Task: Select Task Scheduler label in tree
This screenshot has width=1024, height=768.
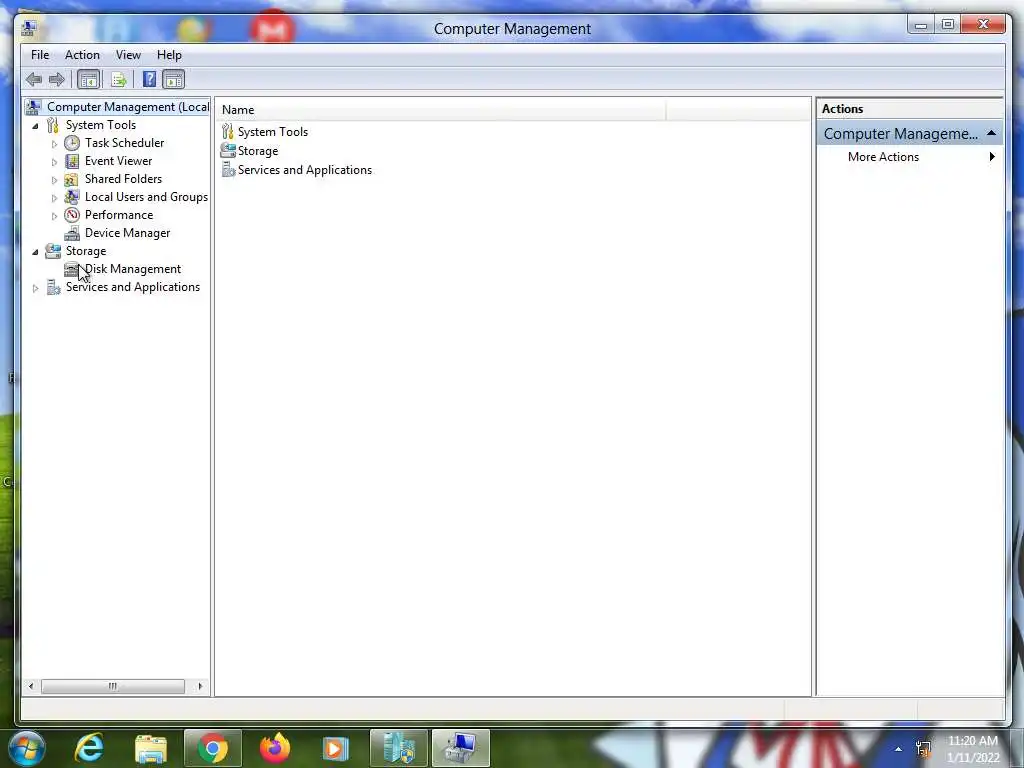Action: coord(124,143)
